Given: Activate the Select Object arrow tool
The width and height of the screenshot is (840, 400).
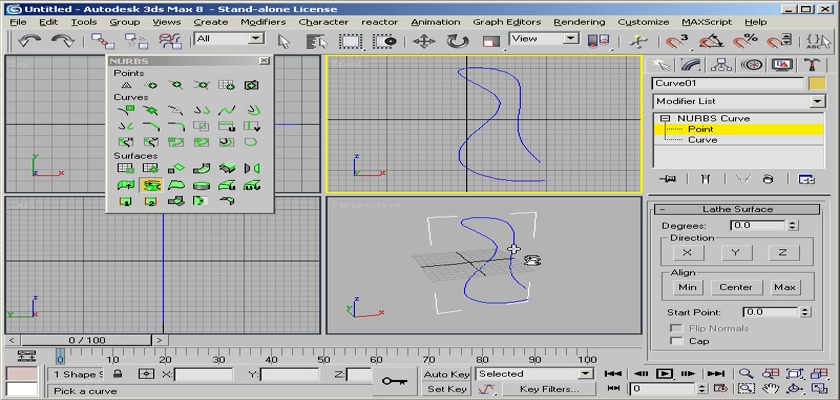Looking at the screenshot, I should (x=284, y=41).
